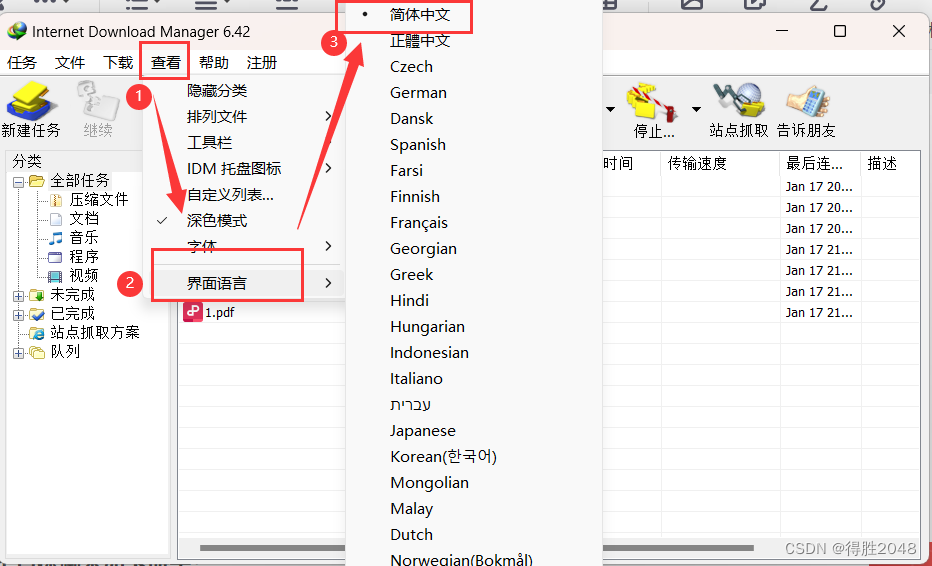
Task: Select 站点抓取方案 in the tree
Action: [x=95, y=332]
